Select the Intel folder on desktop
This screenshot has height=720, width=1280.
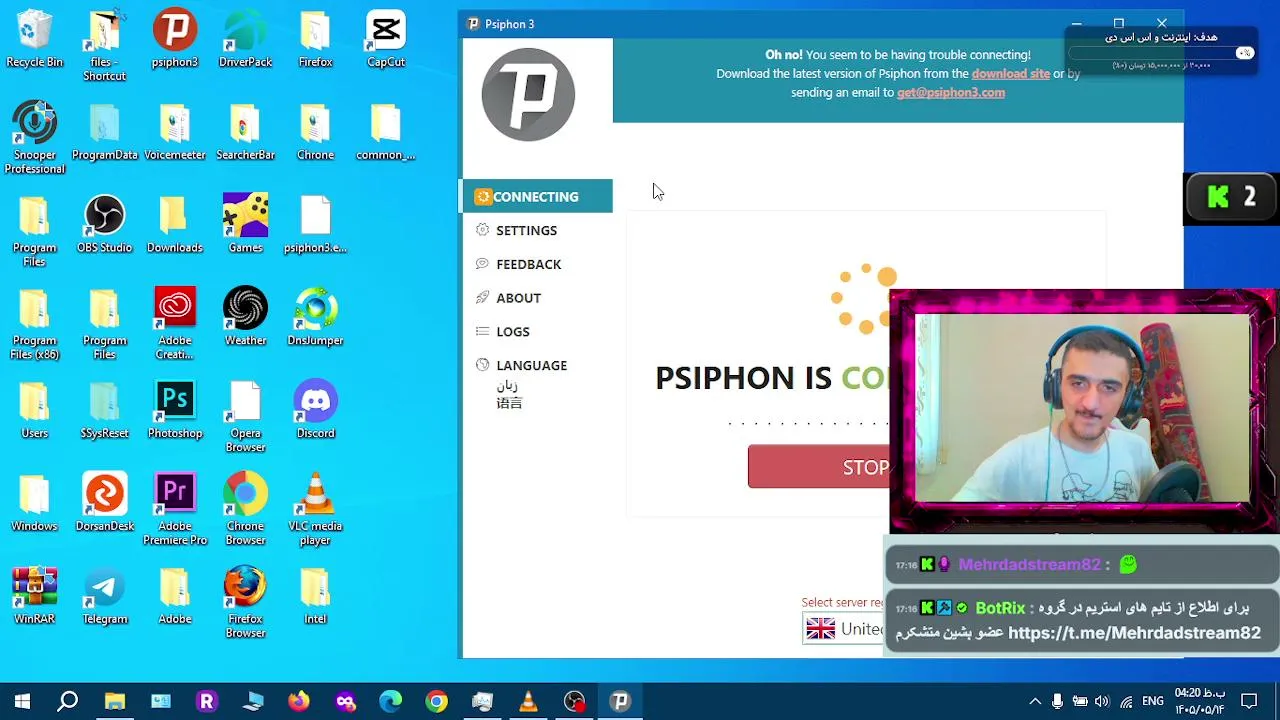pyautogui.click(x=315, y=597)
